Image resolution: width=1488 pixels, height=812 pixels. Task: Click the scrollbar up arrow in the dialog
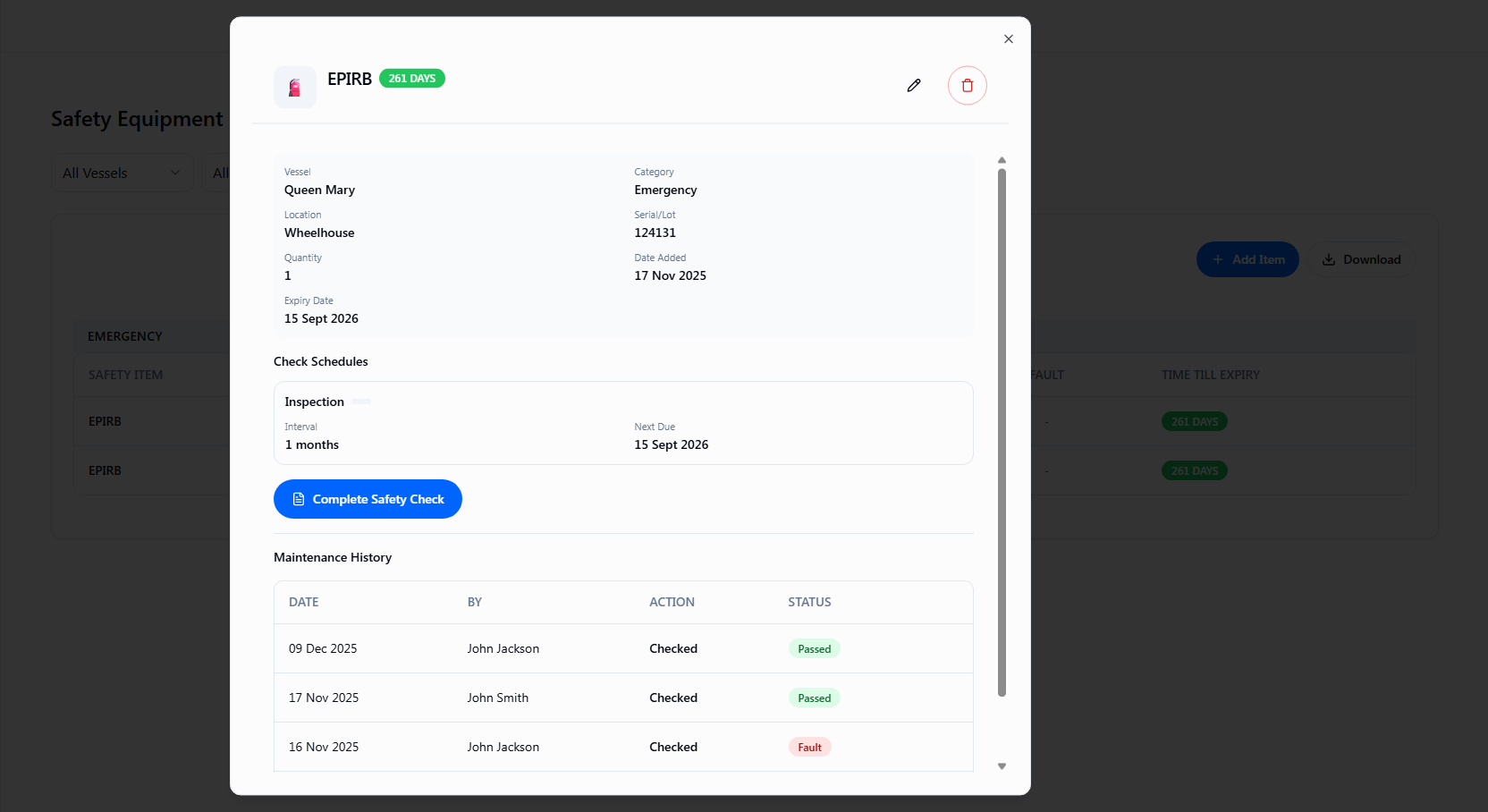[1002, 160]
